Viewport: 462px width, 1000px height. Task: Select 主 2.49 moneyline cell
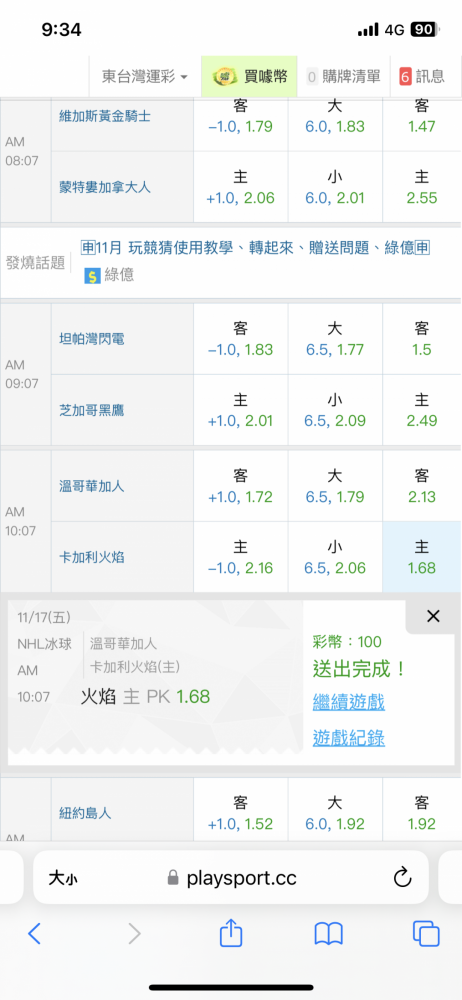point(422,410)
